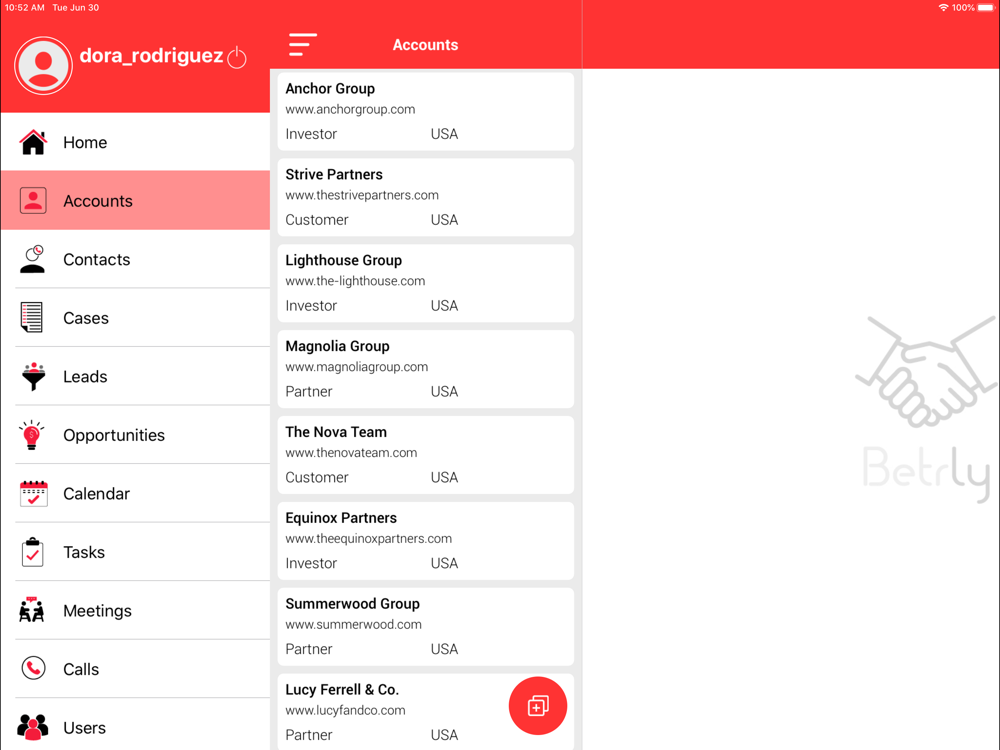Click the power logout icon
Image resolution: width=1000 pixels, height=750 pixels.
(237, 57)
